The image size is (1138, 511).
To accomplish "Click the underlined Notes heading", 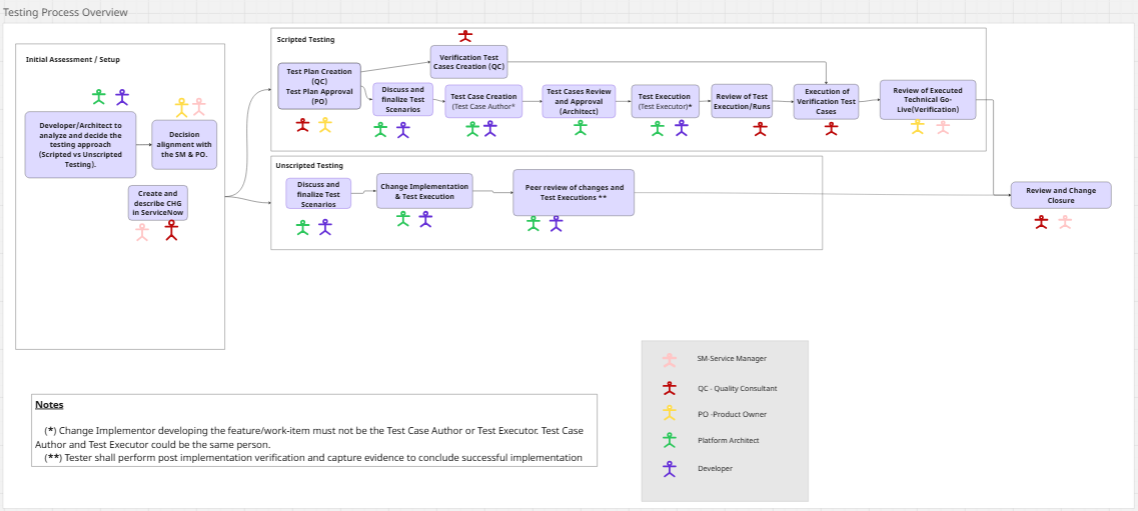I will pos(49,405).
